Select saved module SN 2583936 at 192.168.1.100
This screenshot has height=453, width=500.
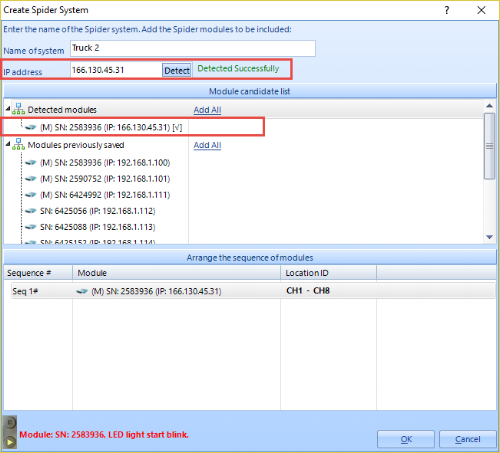click(x=105, y=163)
